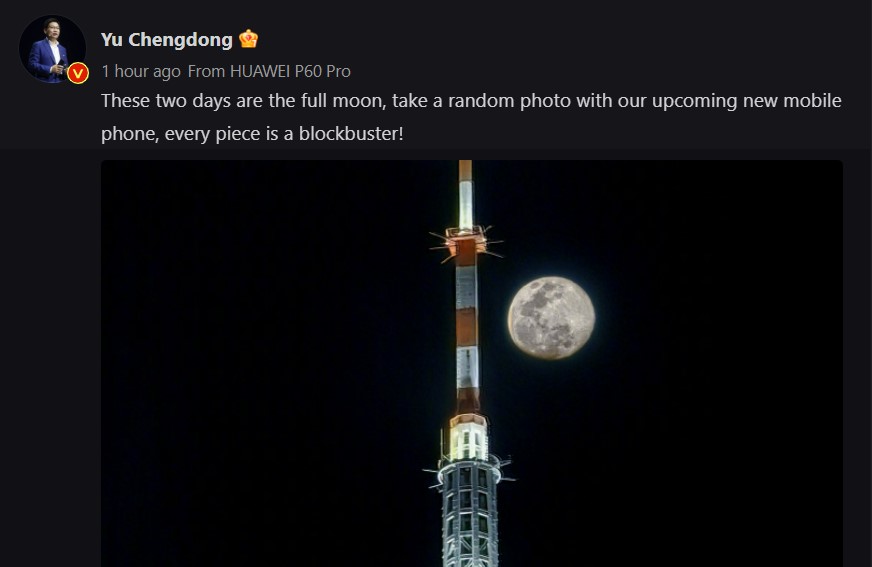Screen dimensions: 872x567
Task: Click the "1 hour ago" timestamp
Action: coord(141,71)
